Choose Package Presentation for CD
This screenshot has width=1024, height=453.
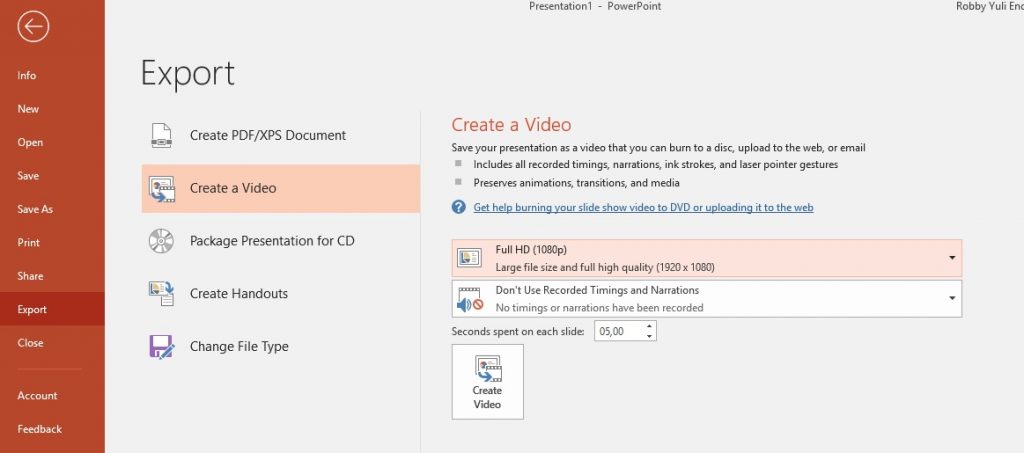tap(281, 241)
